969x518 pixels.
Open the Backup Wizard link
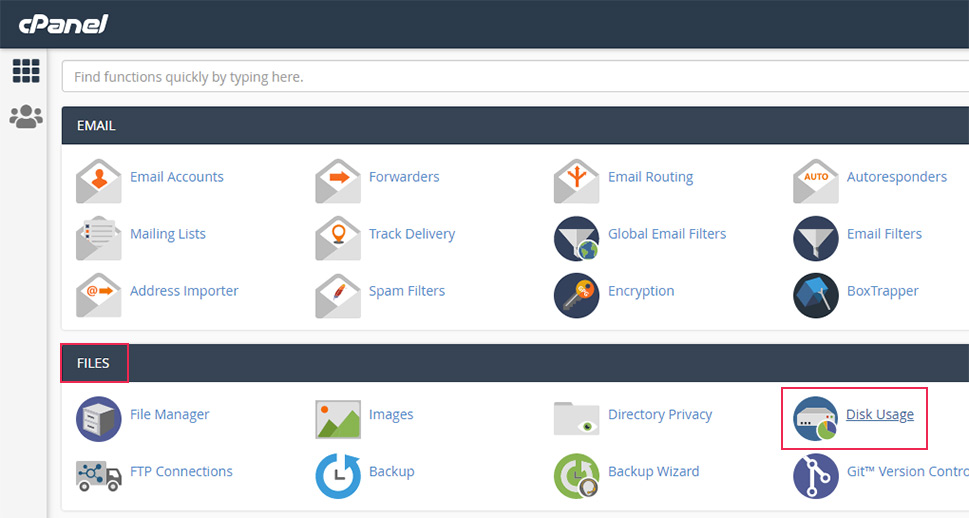654,471
